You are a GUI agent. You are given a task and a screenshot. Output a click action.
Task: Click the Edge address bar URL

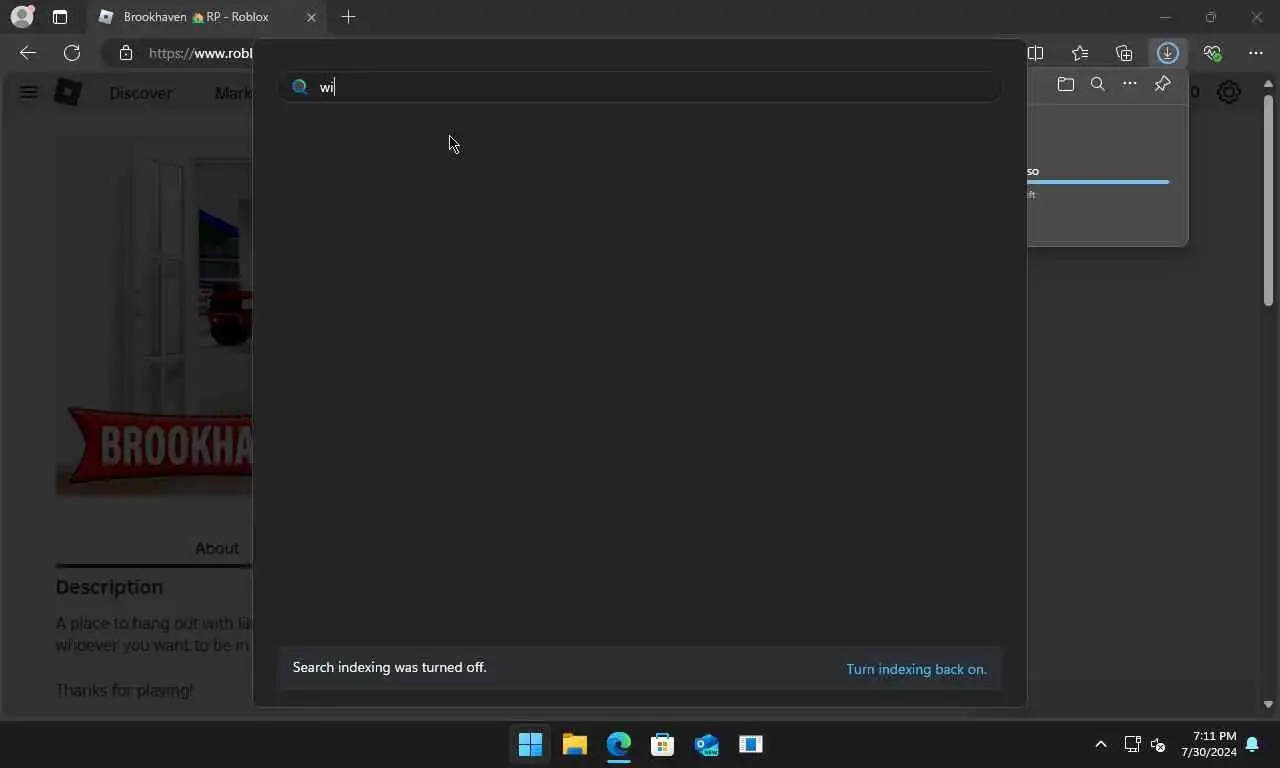point(200,53)
